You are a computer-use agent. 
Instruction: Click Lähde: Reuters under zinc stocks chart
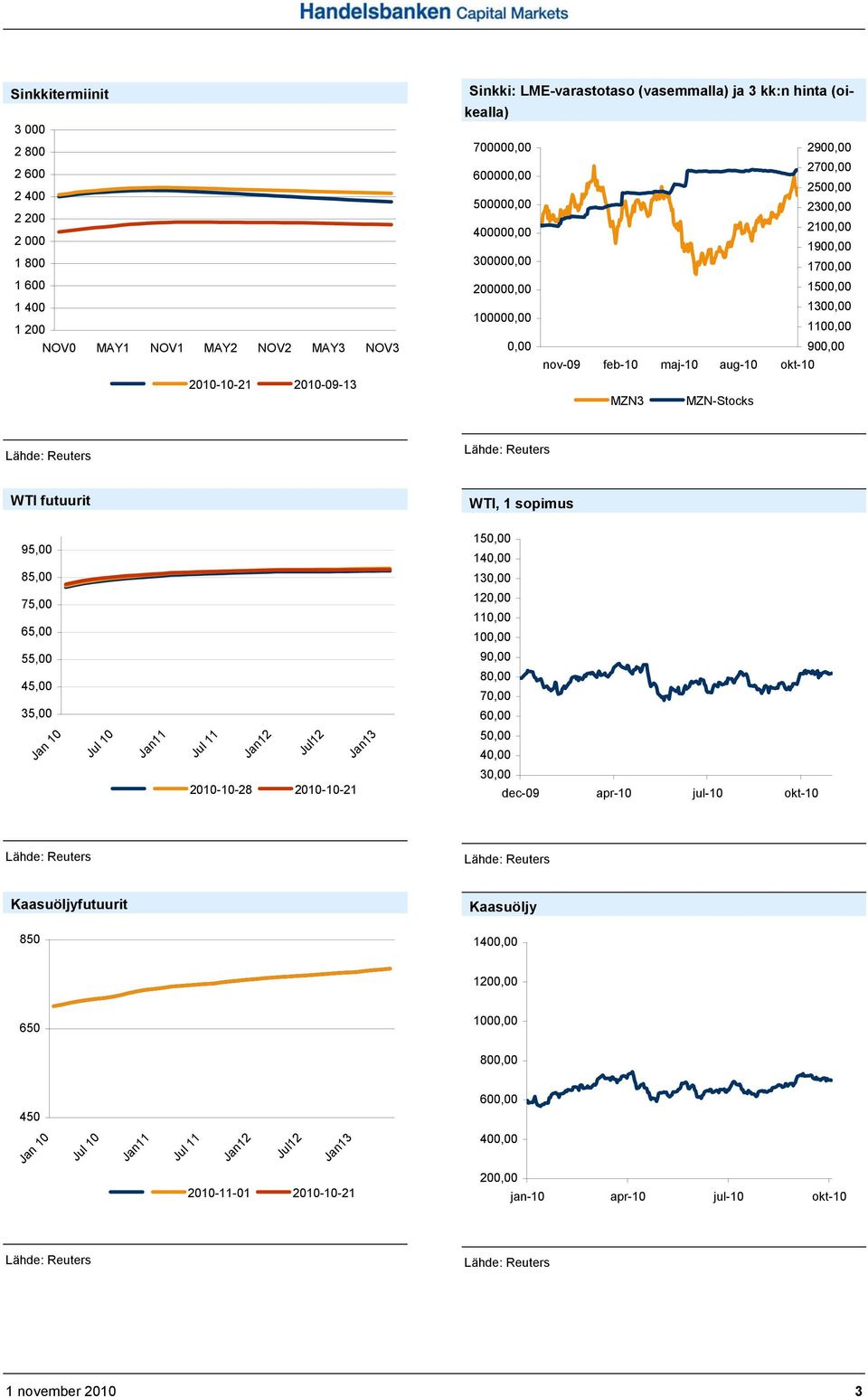507,449
